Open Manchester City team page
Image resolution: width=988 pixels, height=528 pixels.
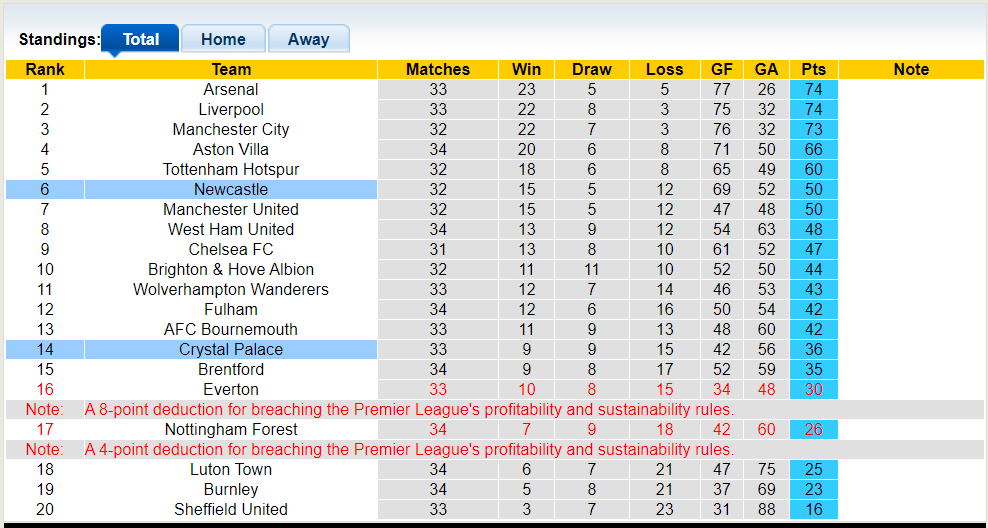click(x=231, y=129)
